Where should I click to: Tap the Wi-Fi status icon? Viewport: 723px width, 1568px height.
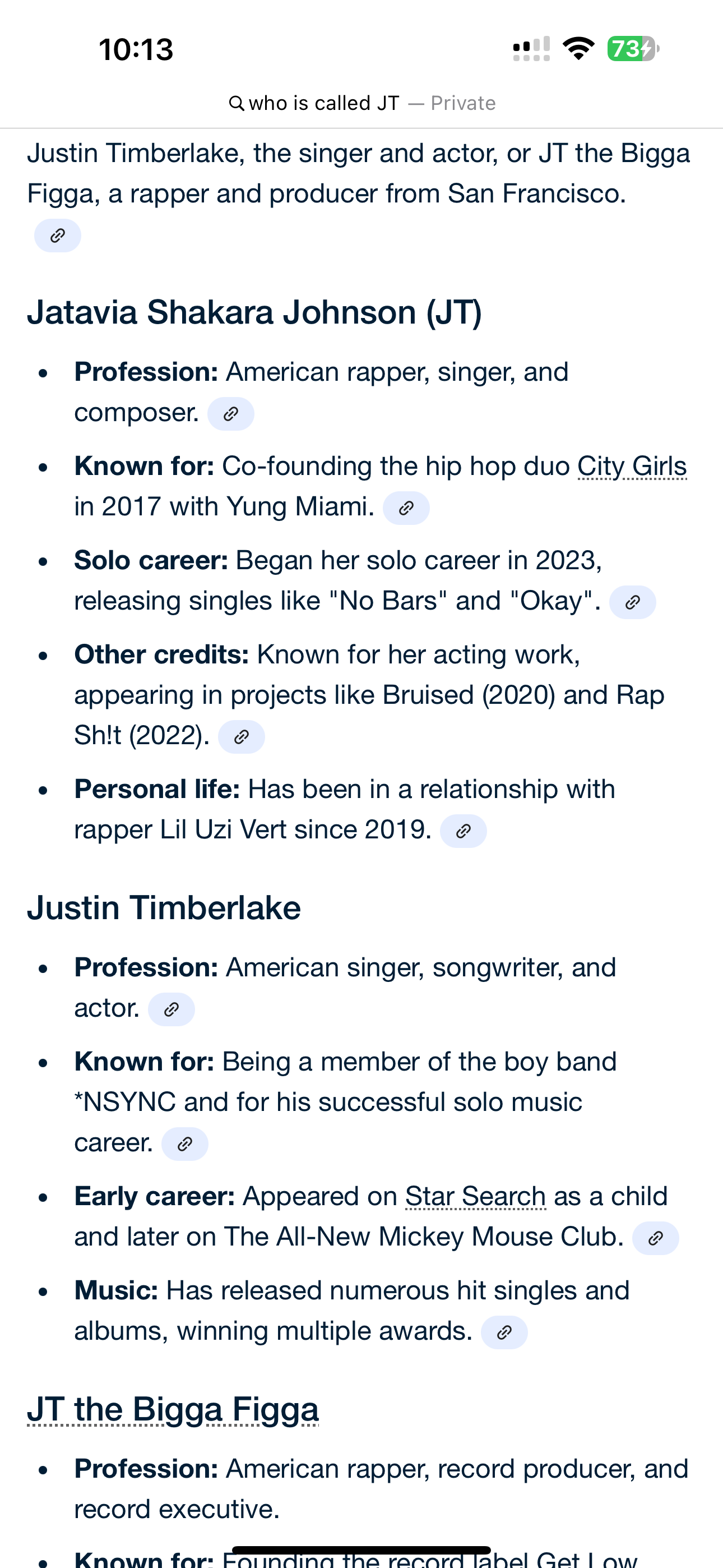[578, 49]
